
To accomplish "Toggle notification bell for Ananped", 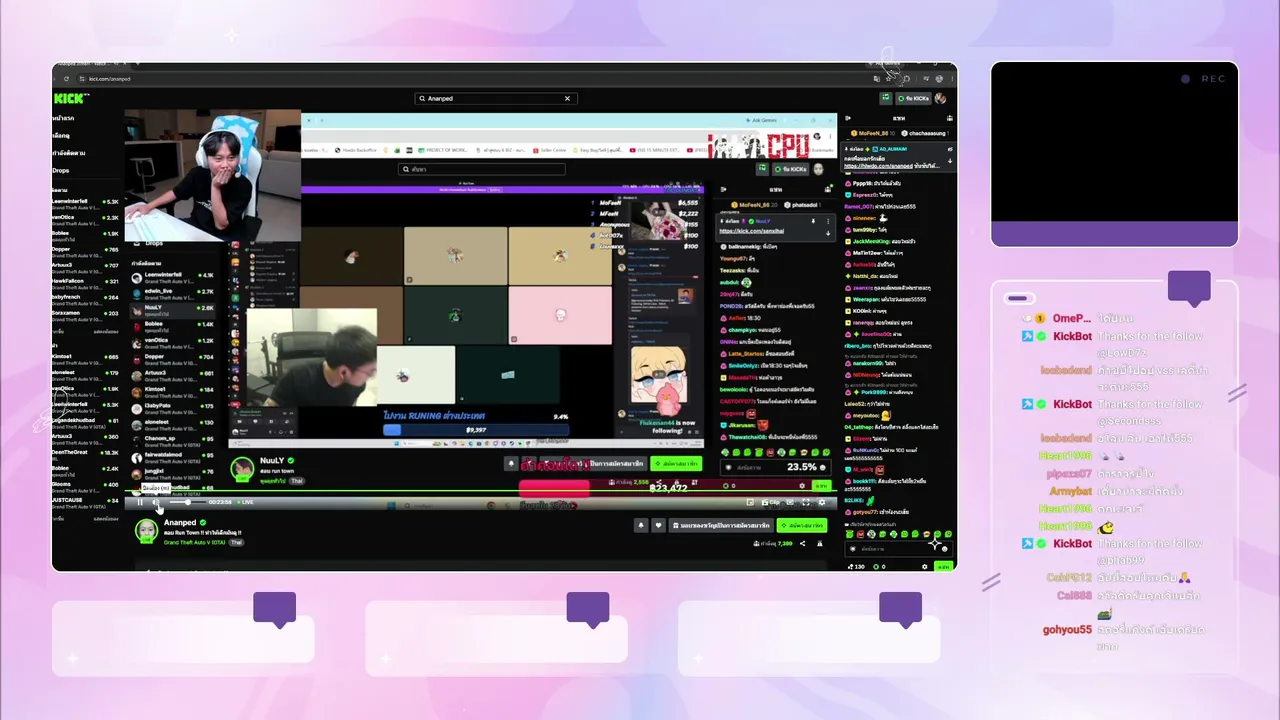I will 641,525.
